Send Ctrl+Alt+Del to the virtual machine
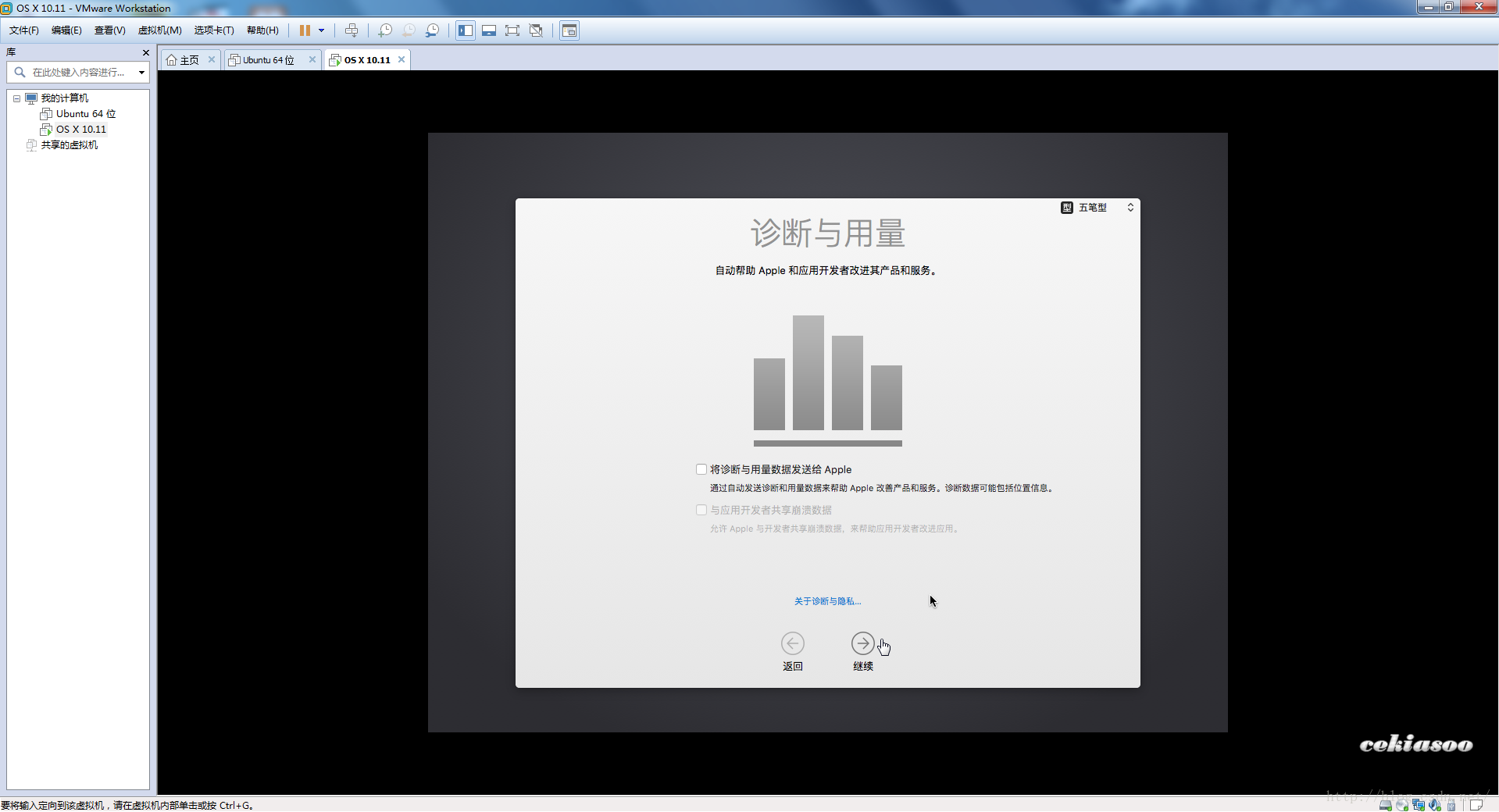This screenshot has height=812, width=1499. [352, 30]
